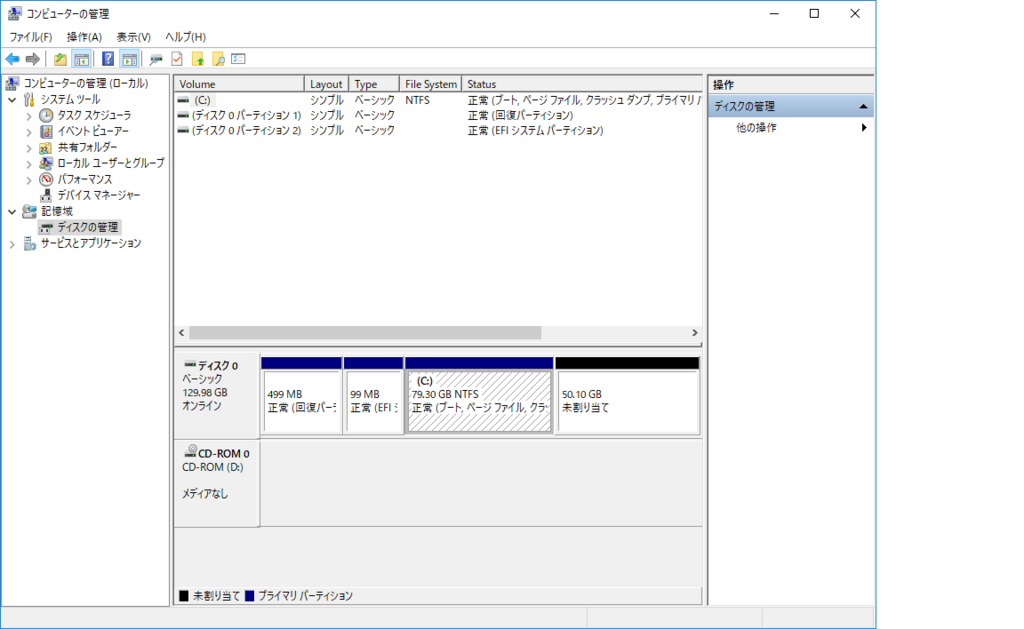Click the Up one level folder icon

(60, 59)
